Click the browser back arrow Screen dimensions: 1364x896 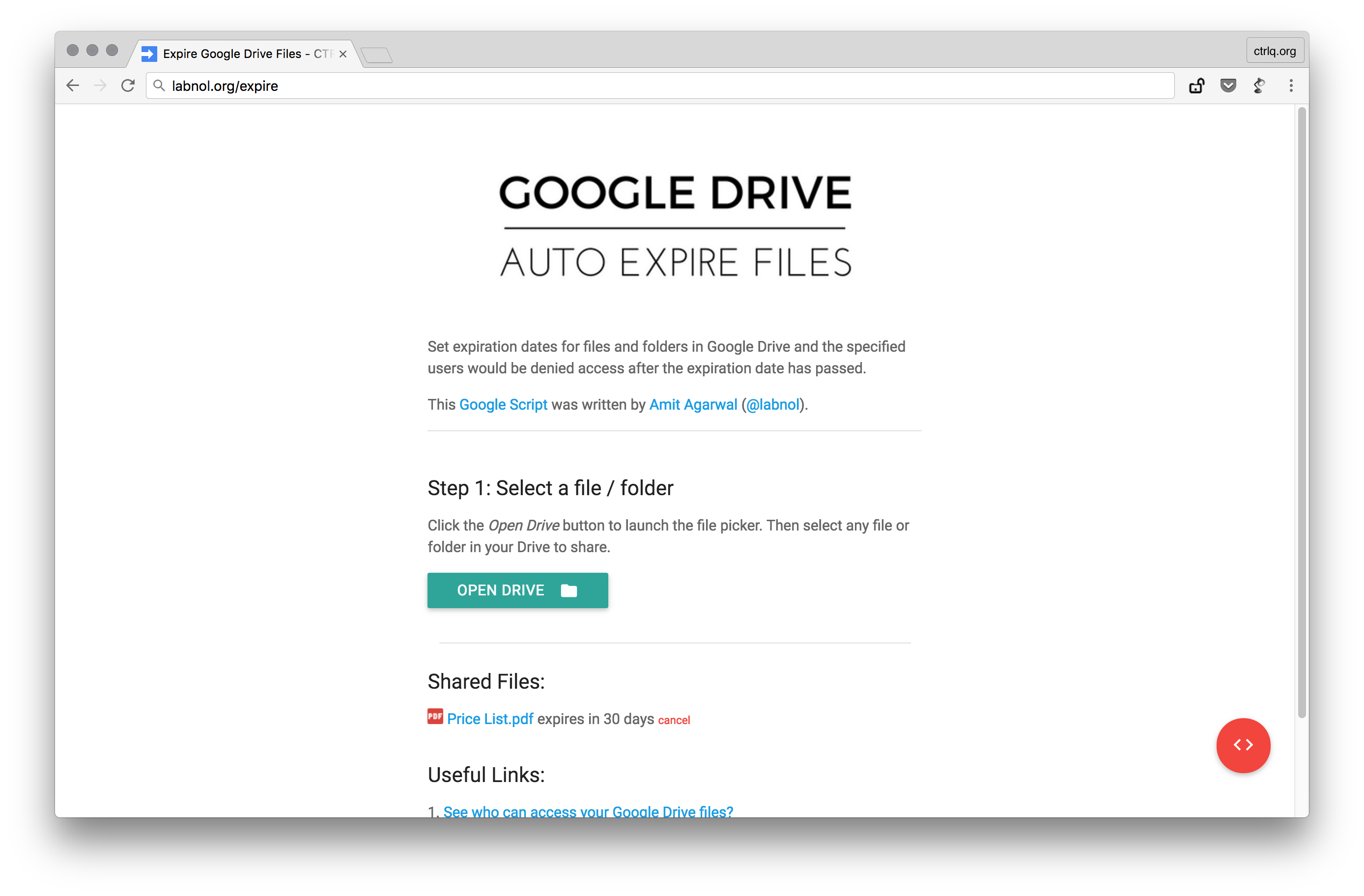pyautogui.click(x=73, y=86)
